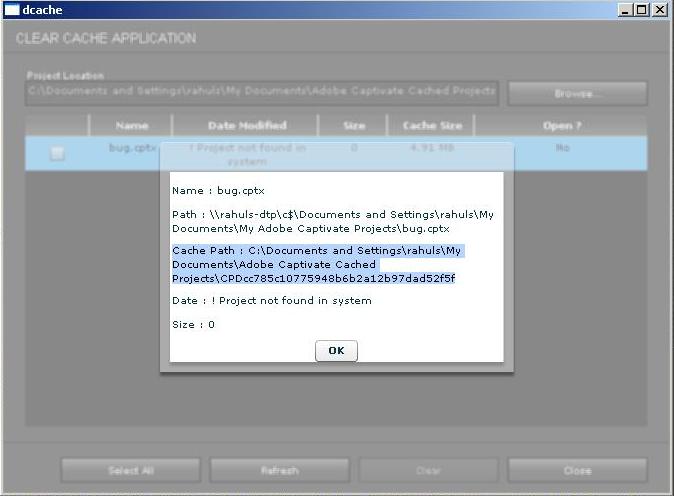This screenshot has height=496, width=674.
Task: Click the OK button in the details dialog
Action: (336, 351)
